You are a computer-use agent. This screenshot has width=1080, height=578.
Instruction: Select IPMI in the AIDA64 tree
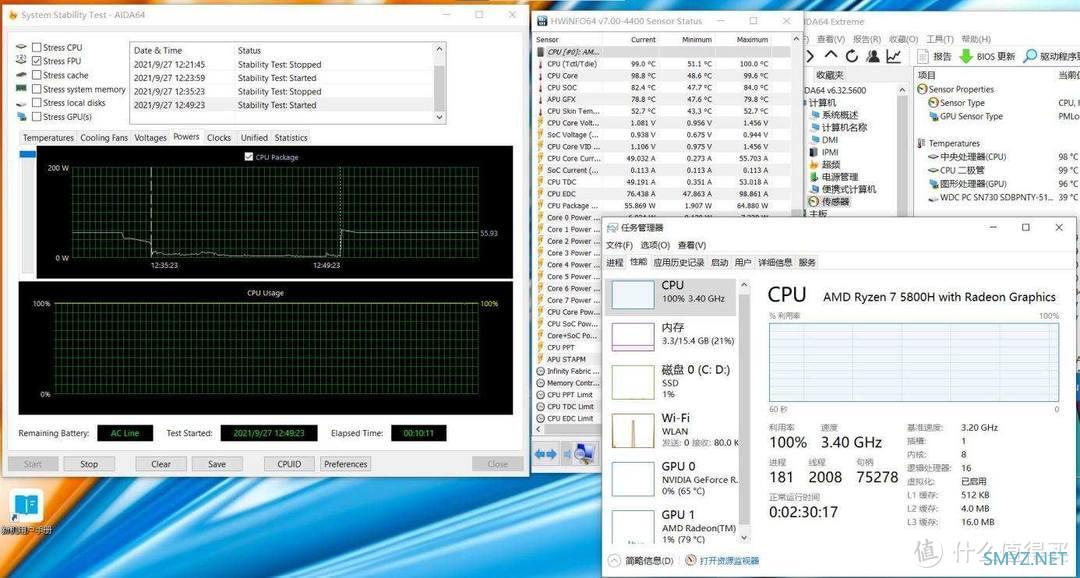(824, 152)
